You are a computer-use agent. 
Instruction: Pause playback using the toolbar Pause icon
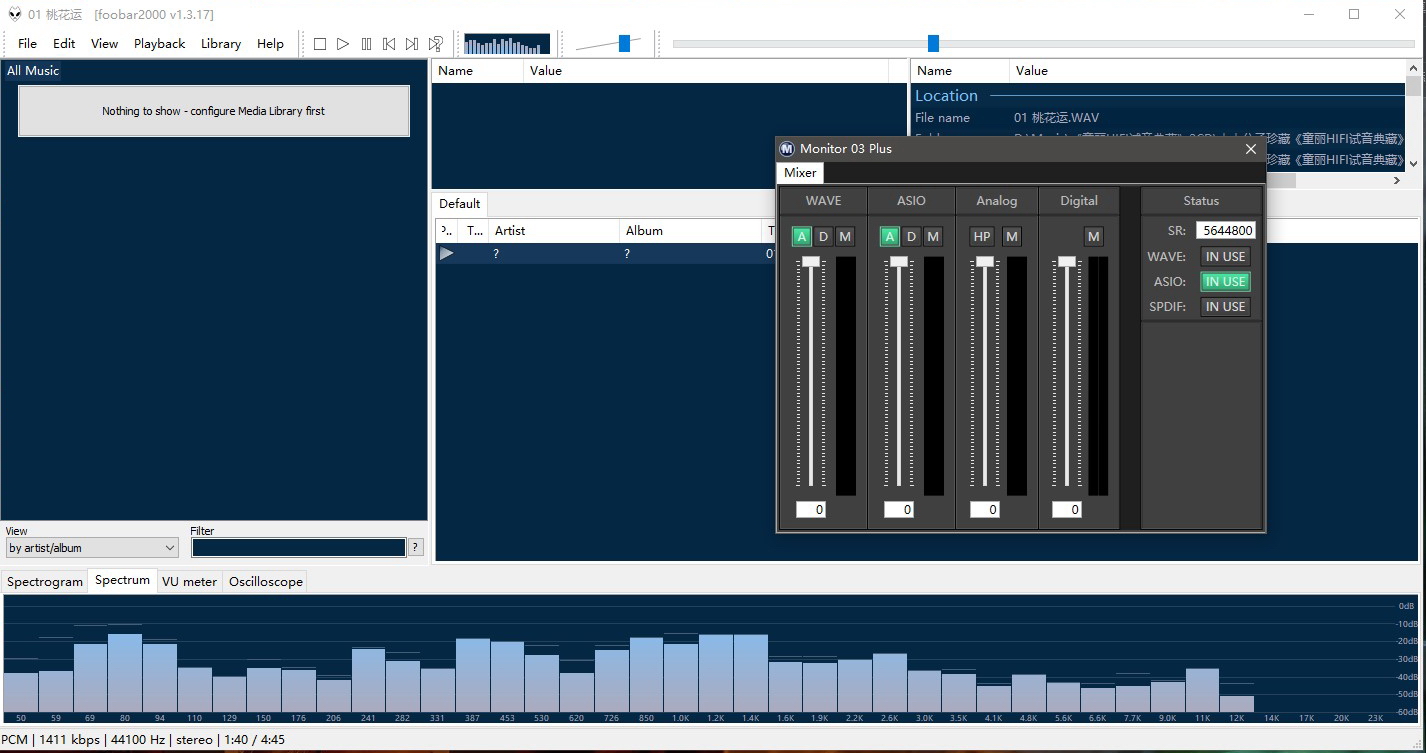tap(366, 44)
